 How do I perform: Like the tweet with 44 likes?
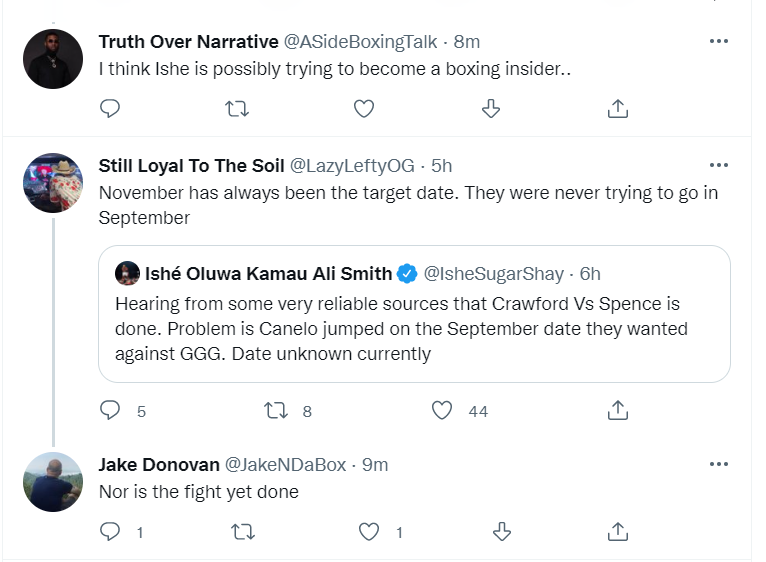point(441,410)
